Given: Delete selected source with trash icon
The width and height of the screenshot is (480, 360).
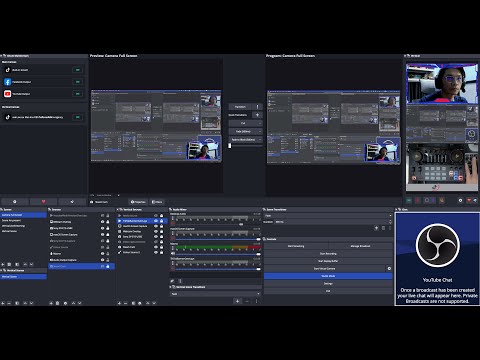Looking at the screenshot, I should pos(57,303).
